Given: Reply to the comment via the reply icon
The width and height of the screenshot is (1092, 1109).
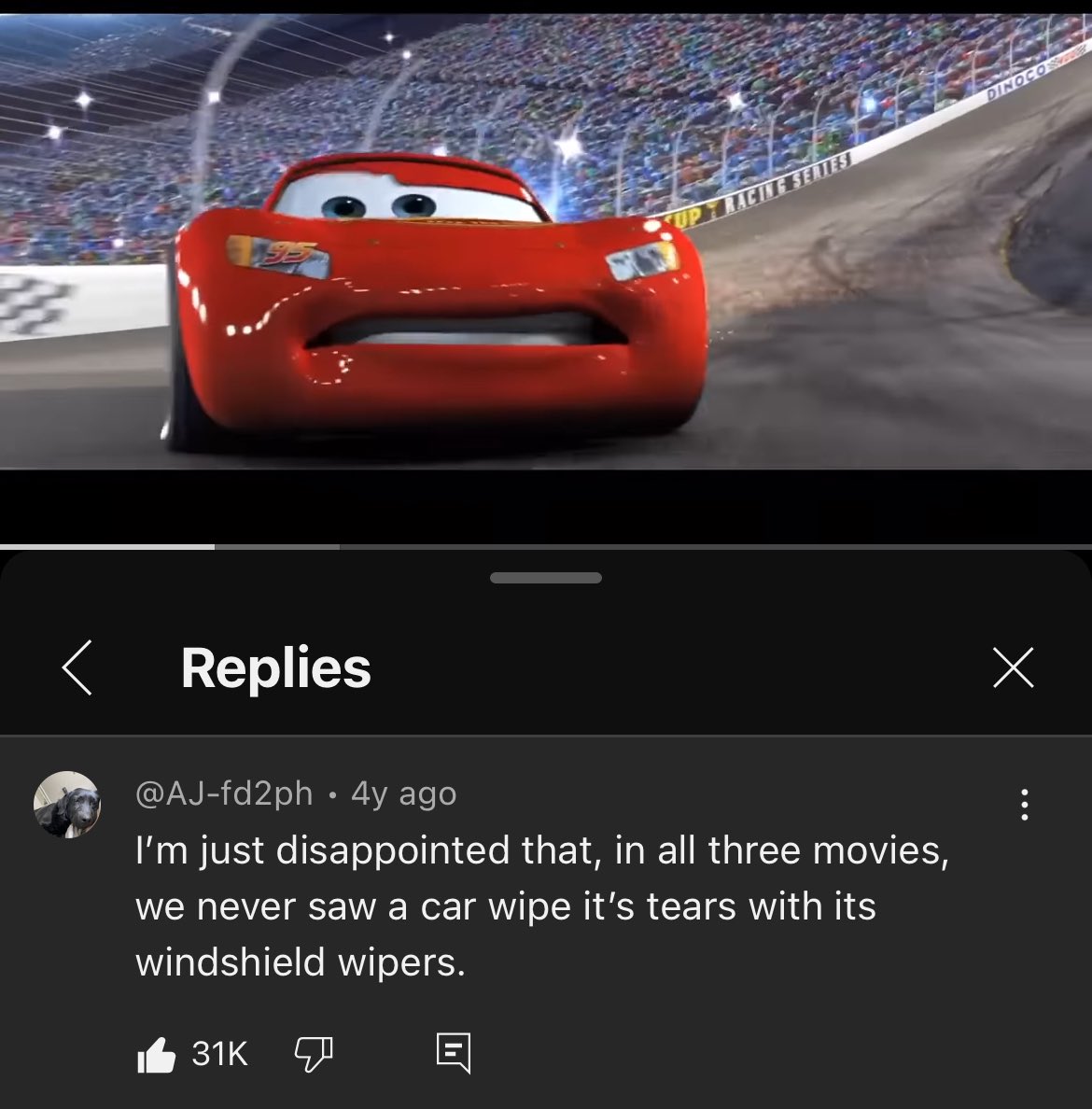Looking at the screenshot, I should pos(454,1053).
